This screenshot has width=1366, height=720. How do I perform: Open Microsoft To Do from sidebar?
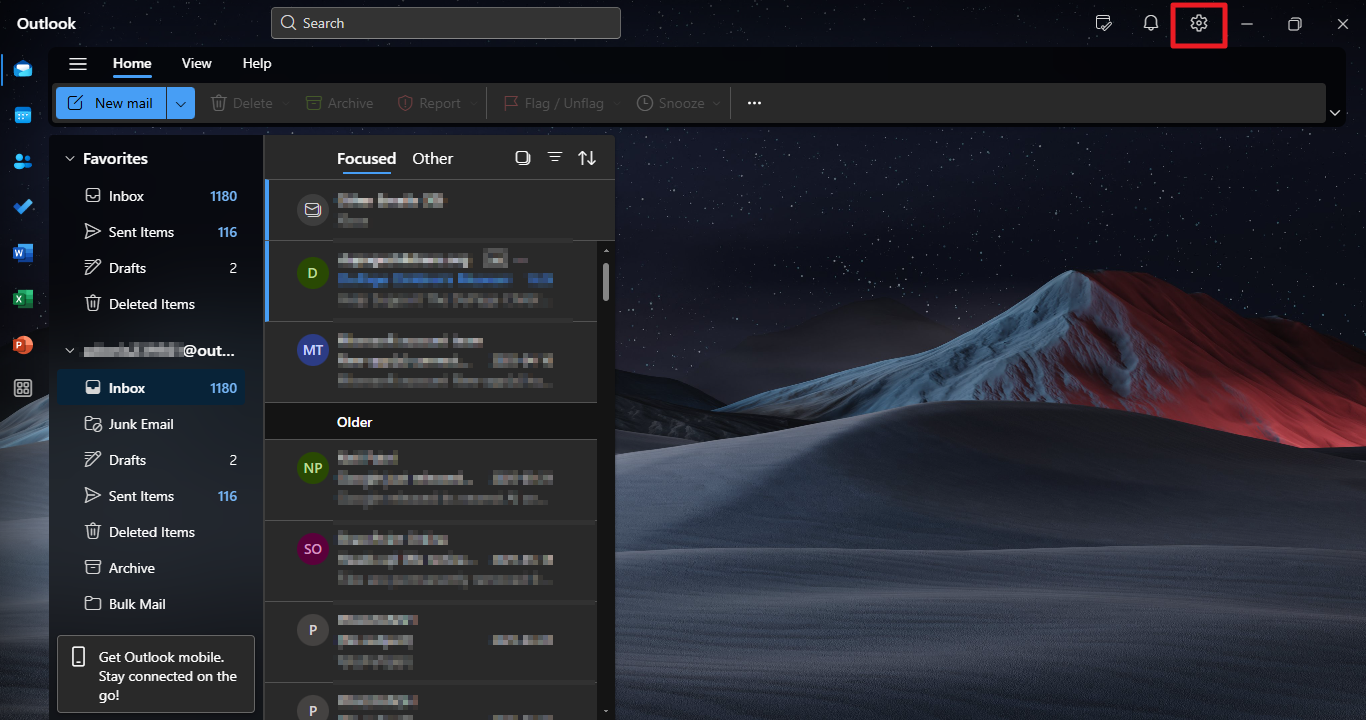pyautogui.click(x=22, y=207)
